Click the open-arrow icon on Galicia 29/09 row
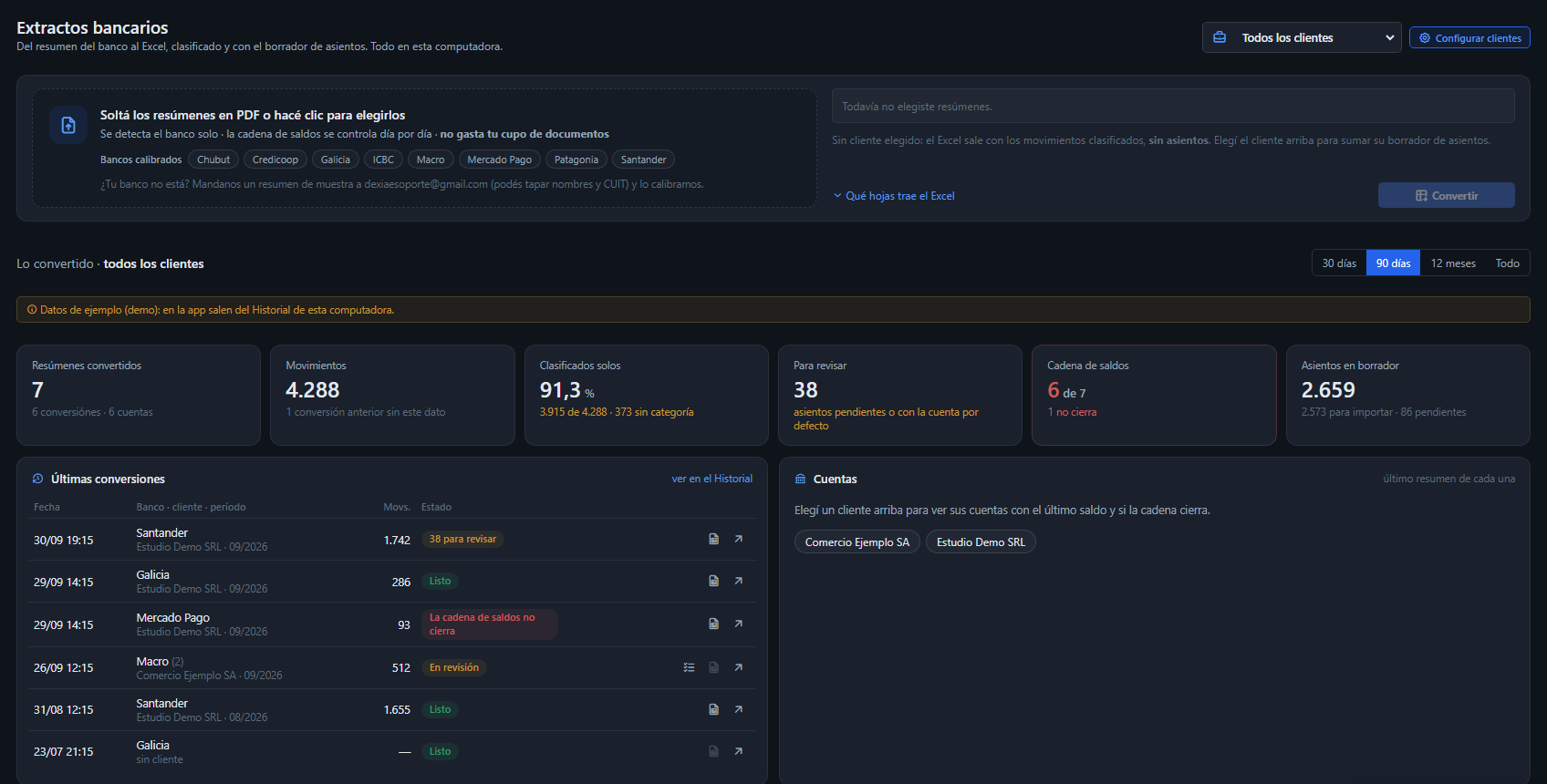 739,581
